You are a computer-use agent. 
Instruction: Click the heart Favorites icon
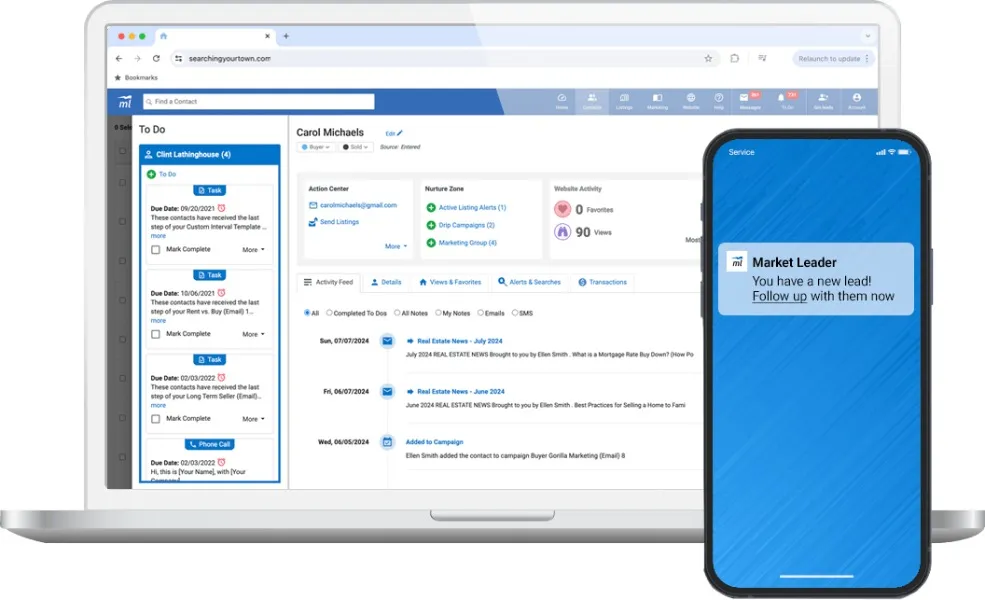562,209
